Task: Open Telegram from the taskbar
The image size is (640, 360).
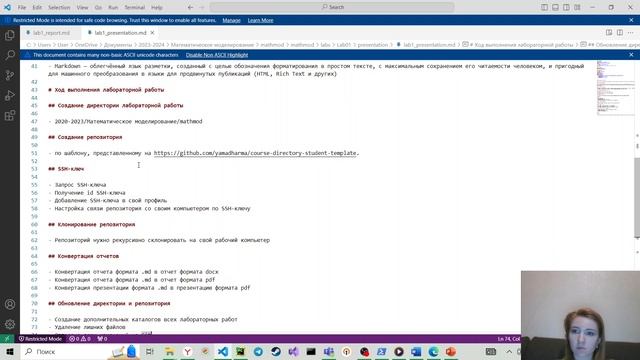Action: tap(258, 351)
